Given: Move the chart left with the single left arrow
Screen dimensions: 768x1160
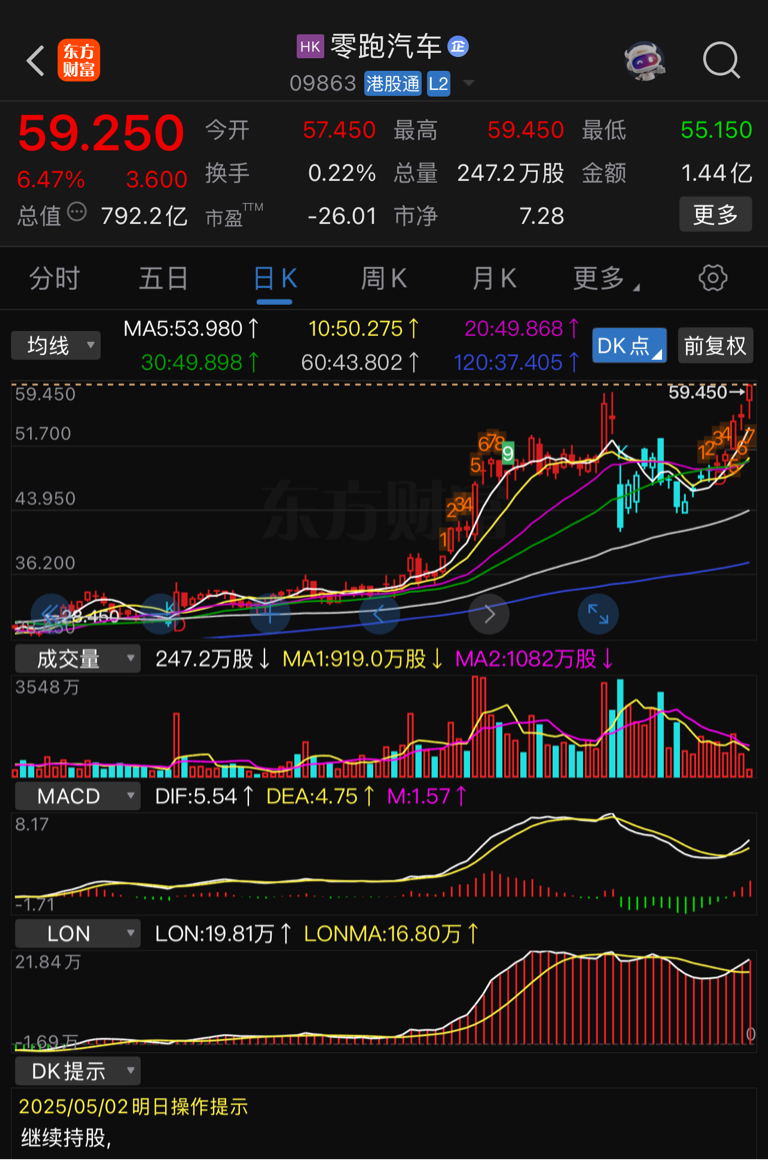Looking at the screenshot, I should pos(379,613).
